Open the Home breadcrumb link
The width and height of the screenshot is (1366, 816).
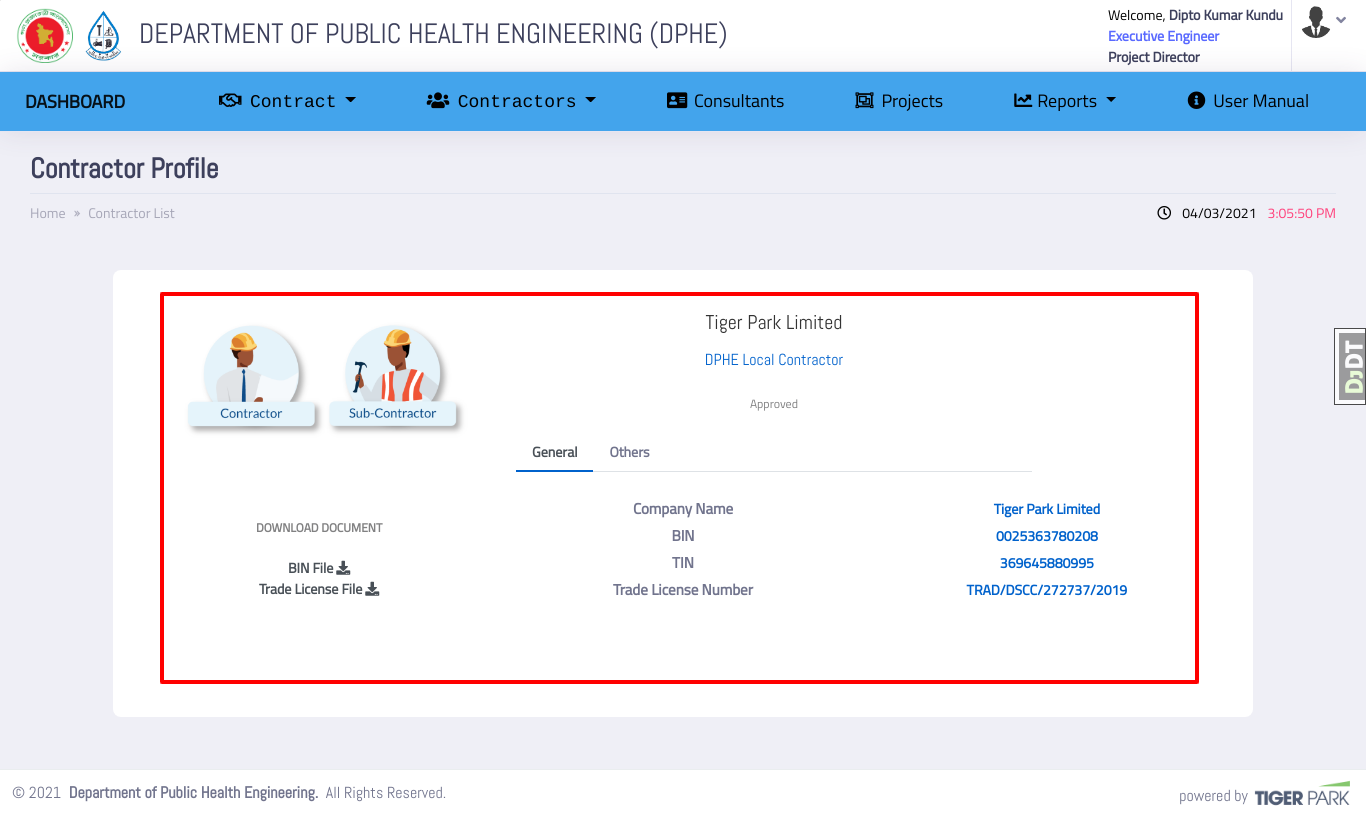47,213
